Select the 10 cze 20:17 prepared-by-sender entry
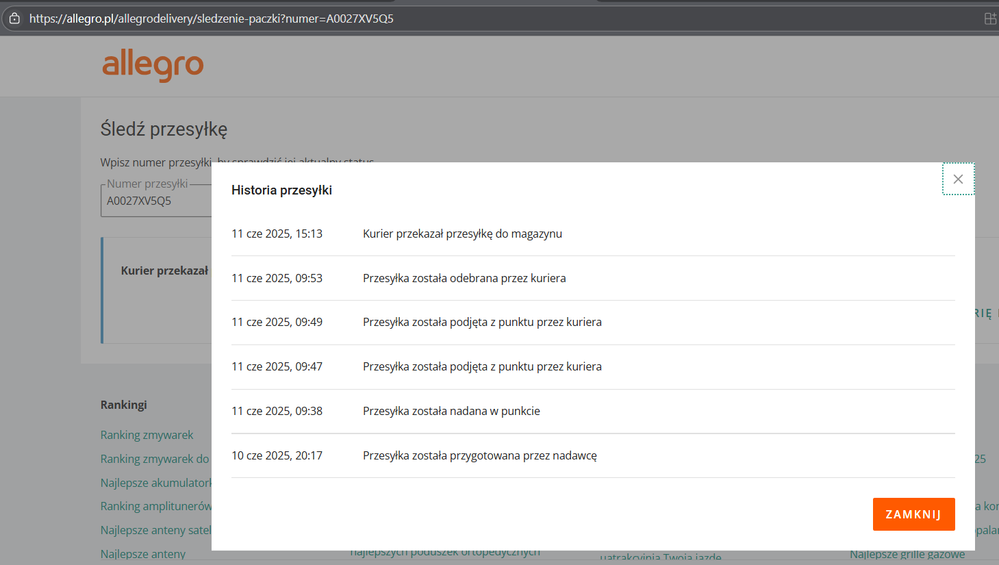999x565 pixels. click(x=479, y=456)
